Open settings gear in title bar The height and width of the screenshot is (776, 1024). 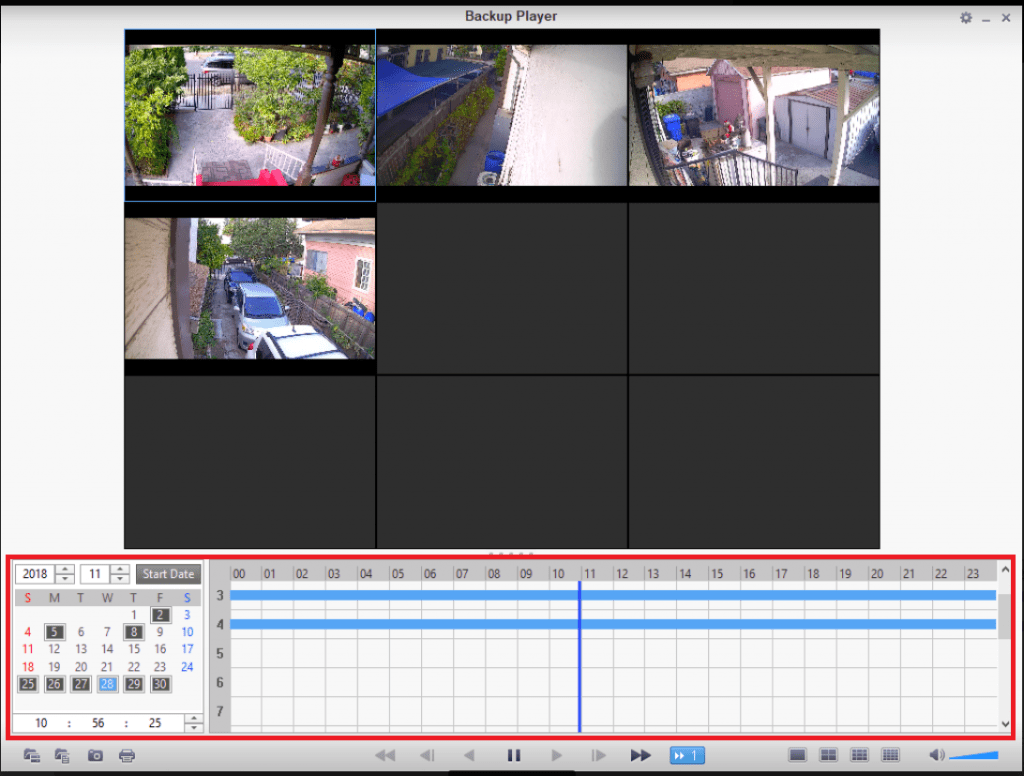pyautogui.click(x=965, y=18)
